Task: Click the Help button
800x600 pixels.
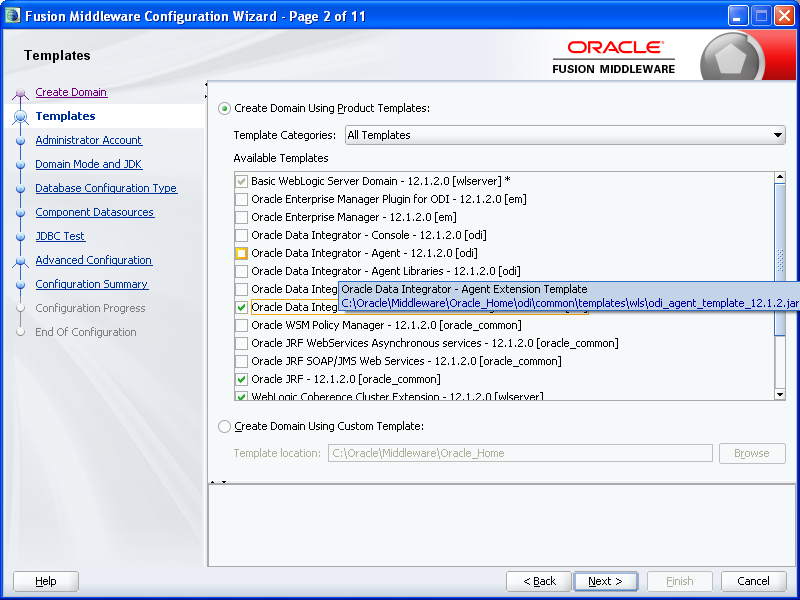Action: coord(46,581)
